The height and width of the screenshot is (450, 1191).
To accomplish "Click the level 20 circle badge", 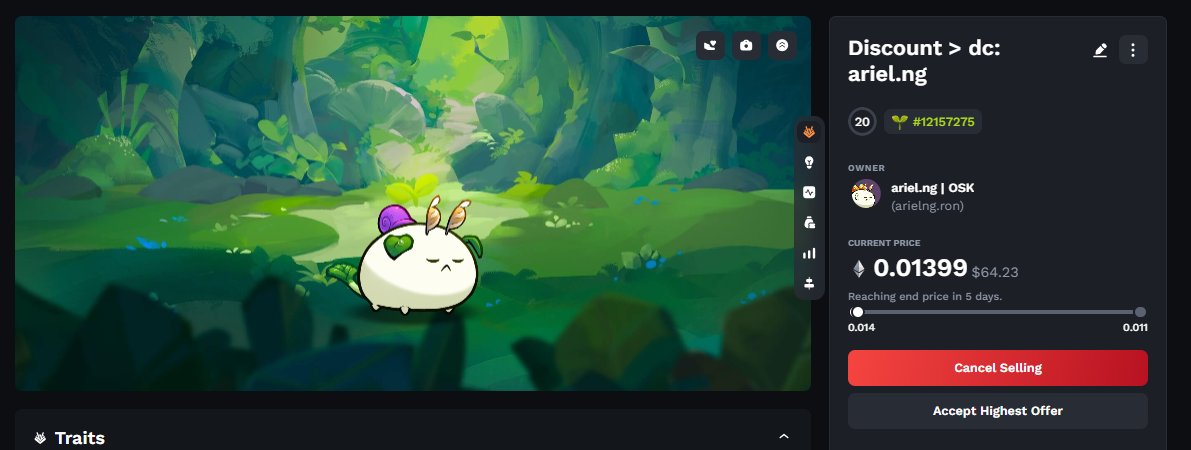I will 862,122.
